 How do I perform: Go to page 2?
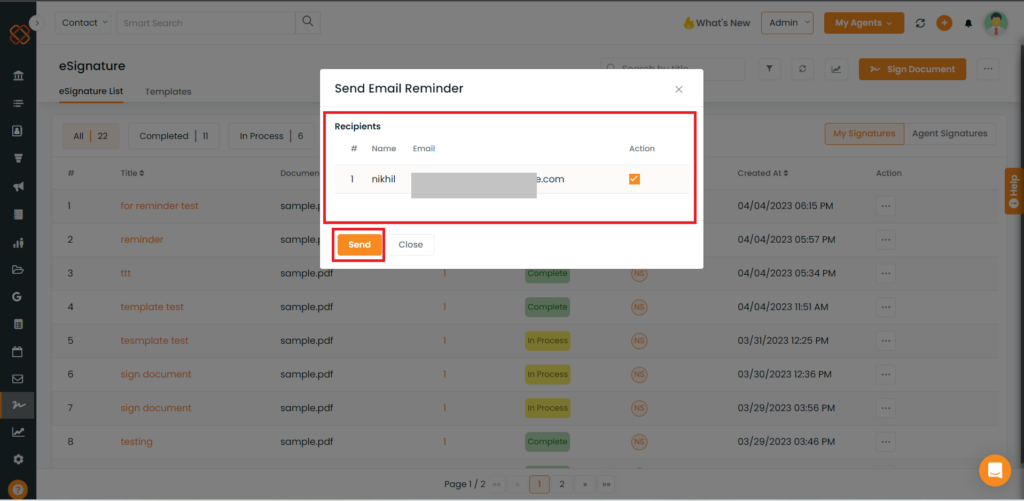(562, 484)
